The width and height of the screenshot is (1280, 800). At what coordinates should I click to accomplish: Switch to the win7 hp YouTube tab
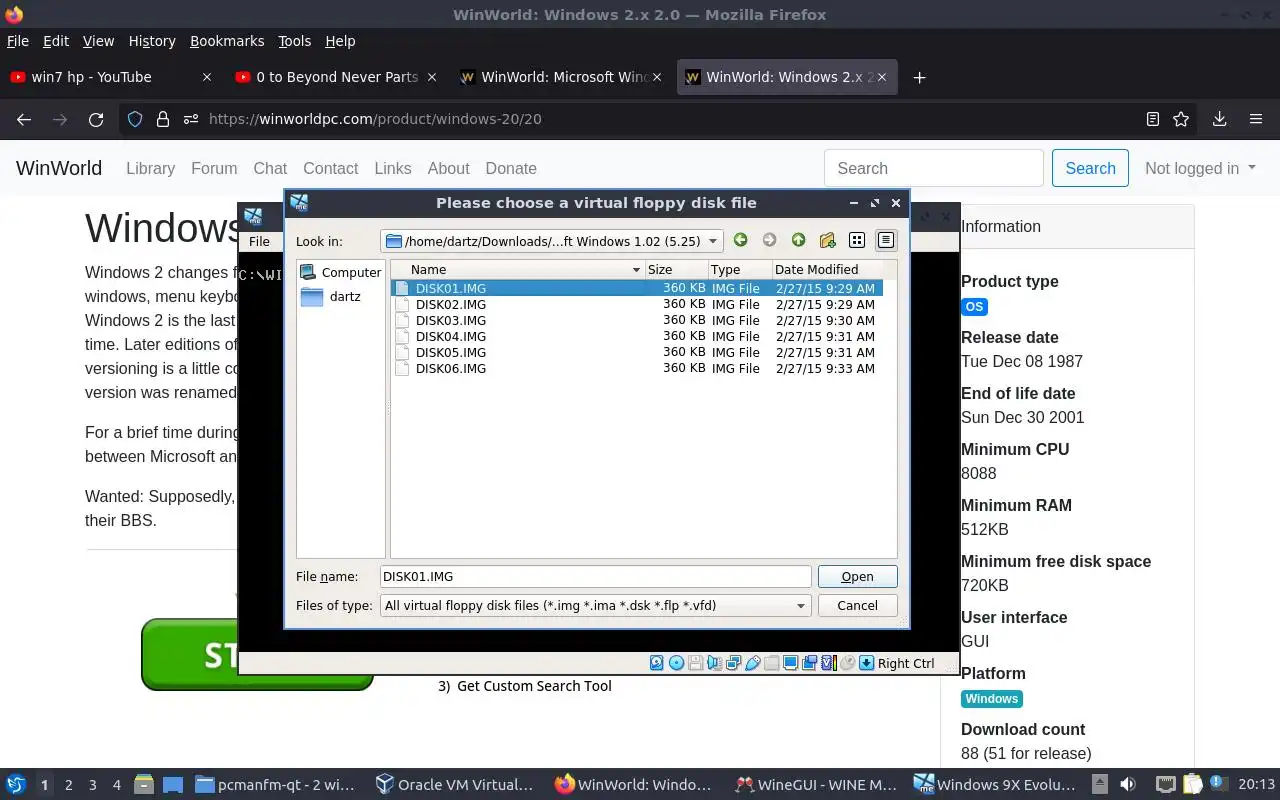point(110,77)
